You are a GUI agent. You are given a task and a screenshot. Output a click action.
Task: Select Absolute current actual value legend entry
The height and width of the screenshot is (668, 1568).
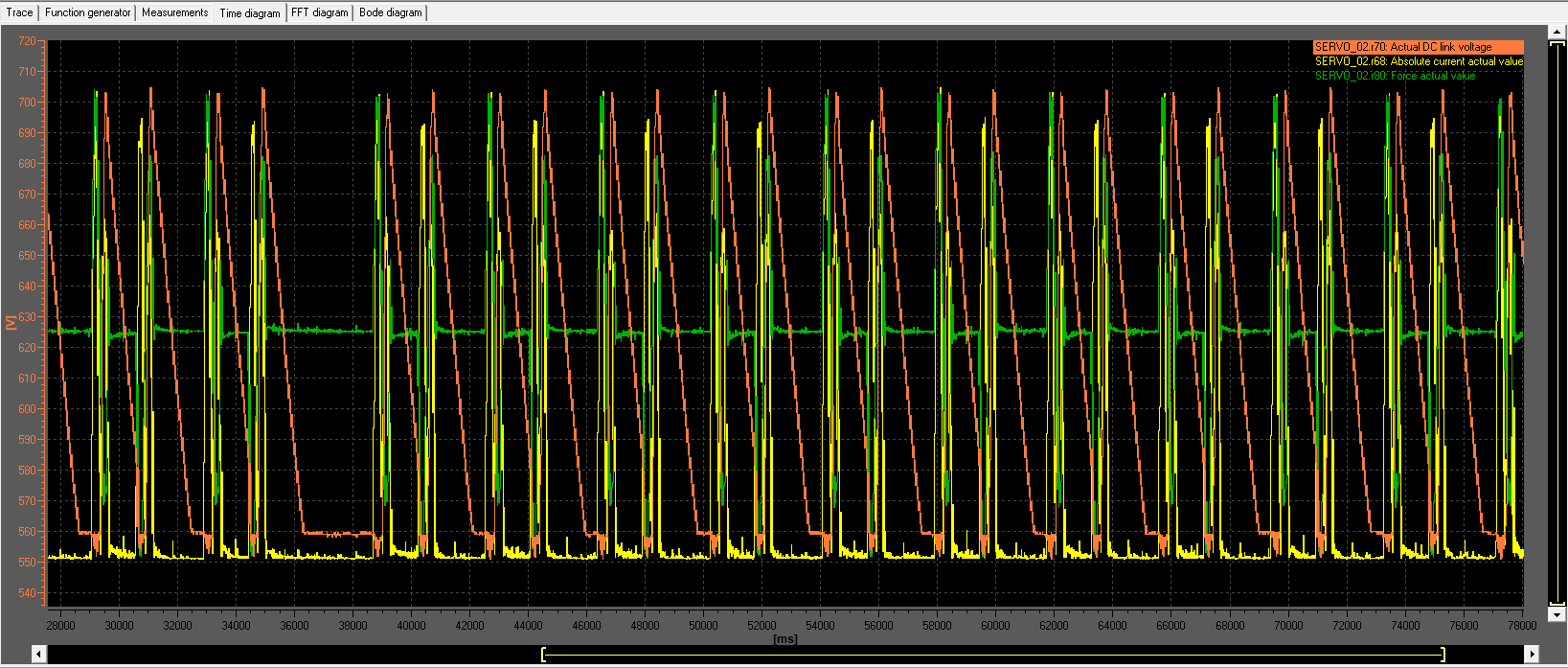pos(1418,61)
